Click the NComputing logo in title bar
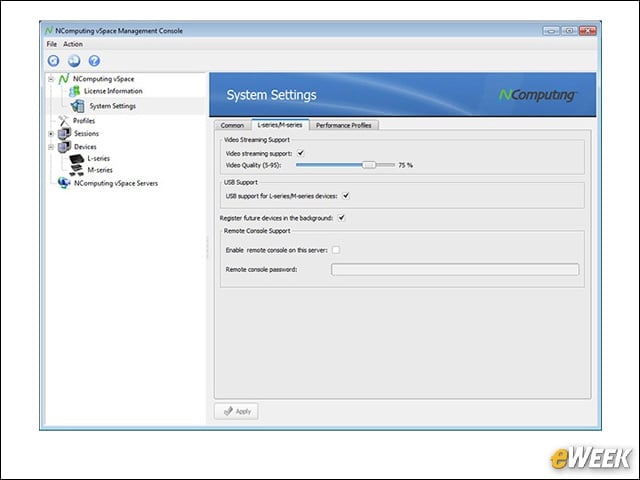The height and width of the screenshot is (480, 640). coord(49,31)
